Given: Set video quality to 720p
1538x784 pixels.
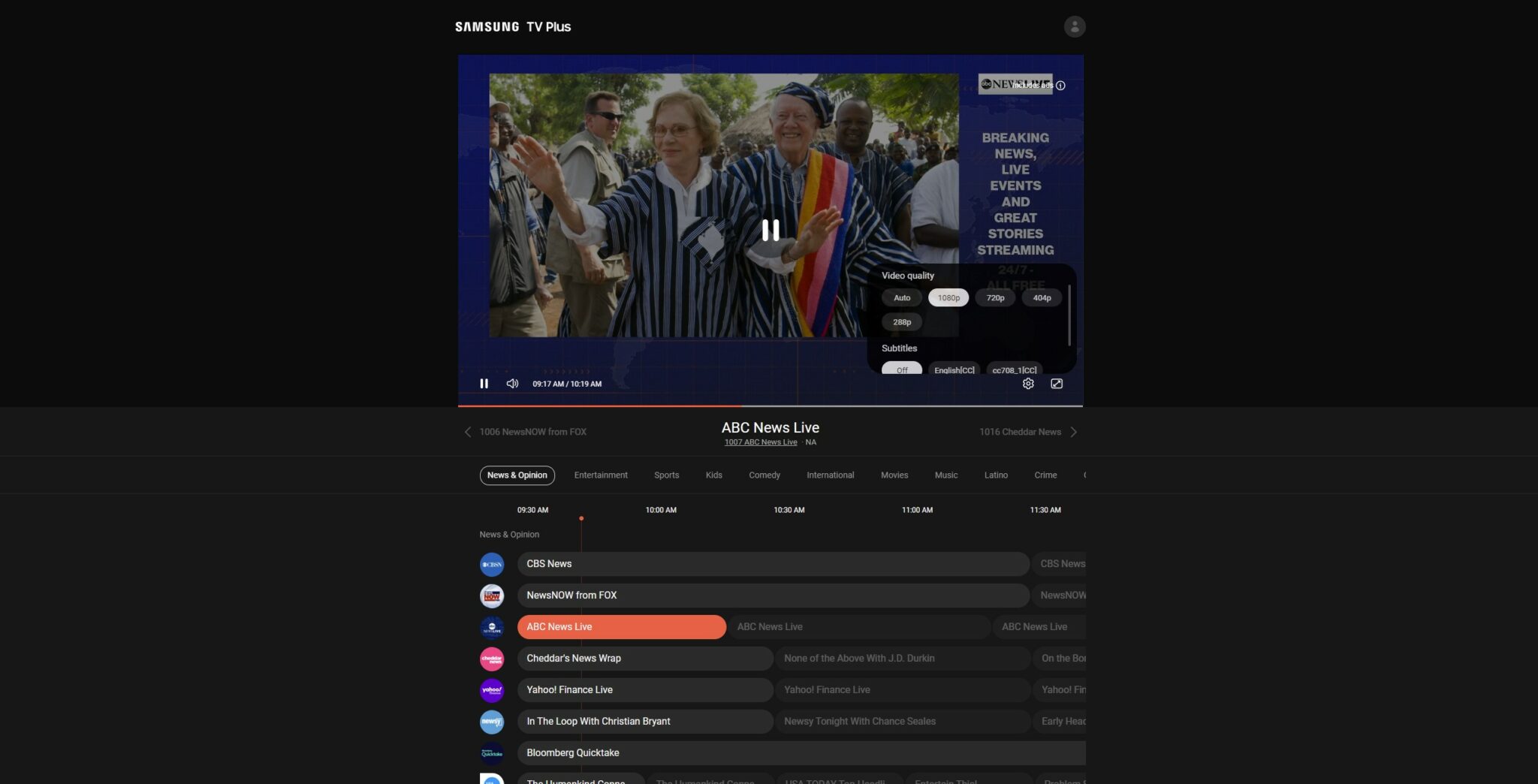Looking at the screenshot, I should coord(994,297).
